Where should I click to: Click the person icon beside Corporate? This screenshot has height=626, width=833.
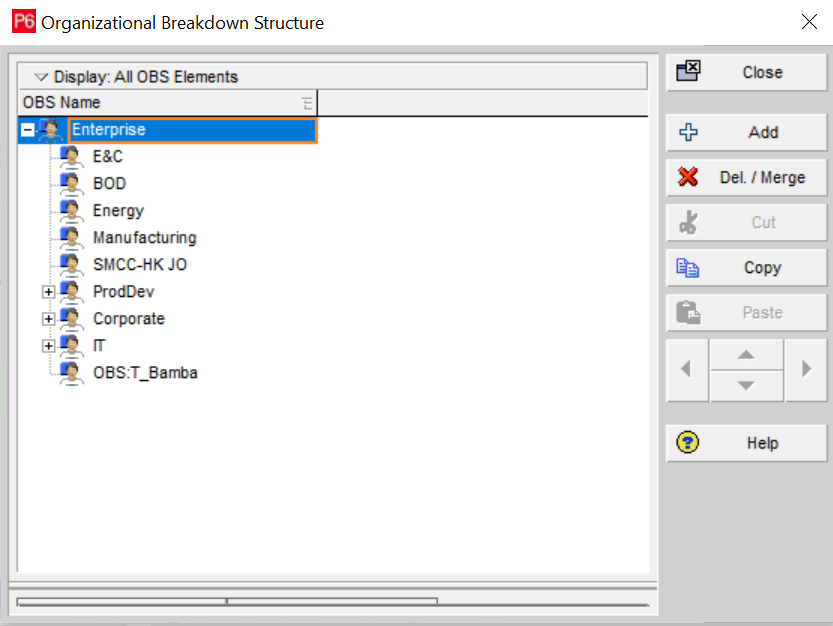pyautogui.click(x=71, y=319)
